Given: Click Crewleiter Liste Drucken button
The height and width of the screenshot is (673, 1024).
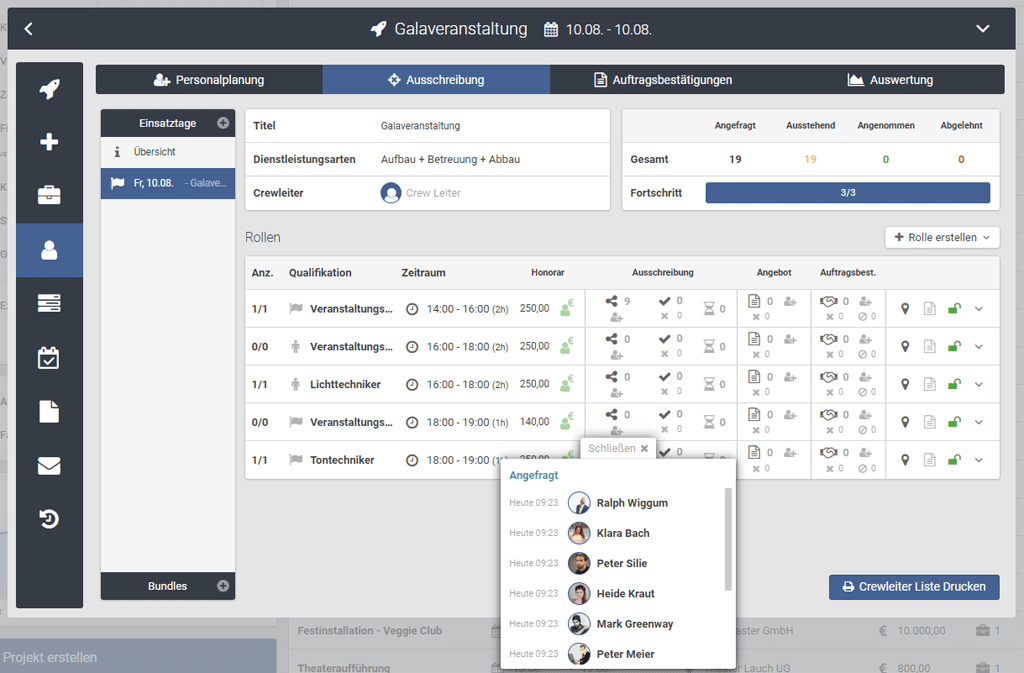Looking at the screenshot, I should (913, 587).
